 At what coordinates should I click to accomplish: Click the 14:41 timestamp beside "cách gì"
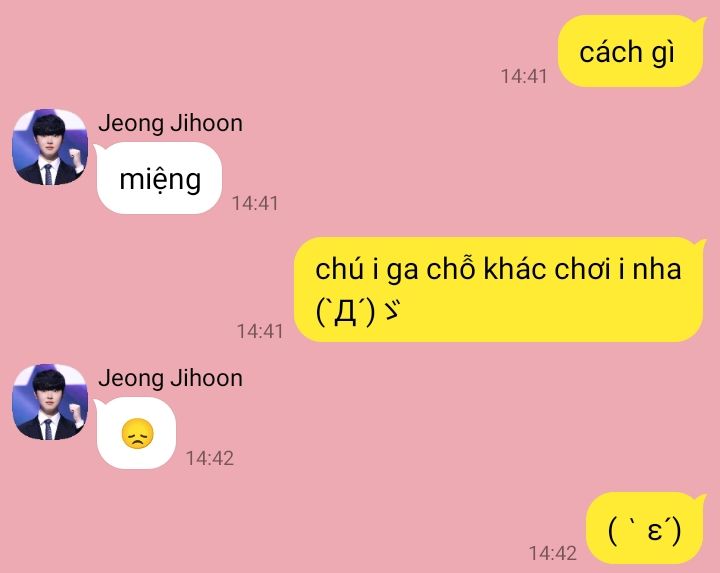[524, 76]
